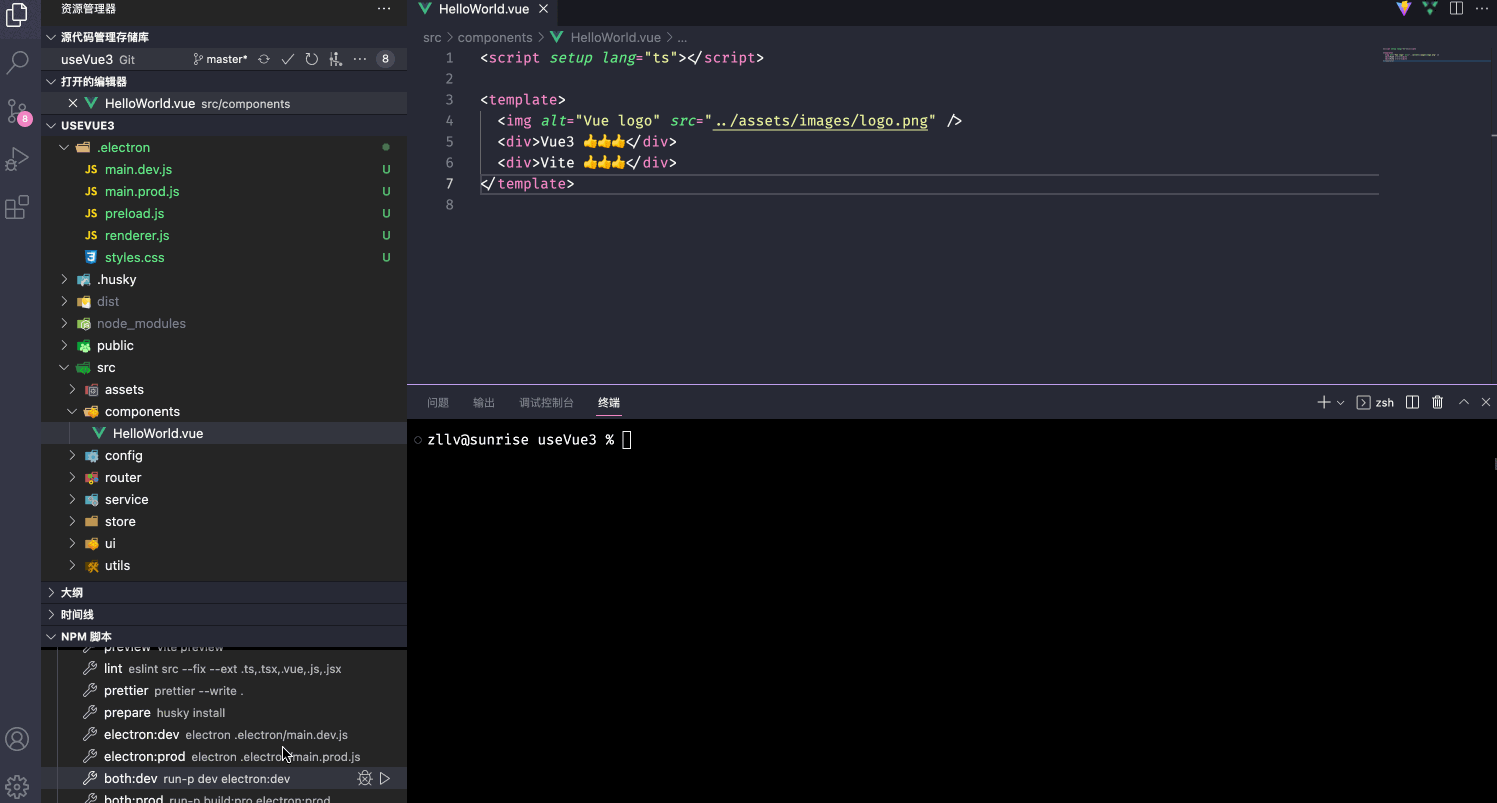Open renderer.js file
The height and width of the screenshot is (803, 1497).
point(224,235)
